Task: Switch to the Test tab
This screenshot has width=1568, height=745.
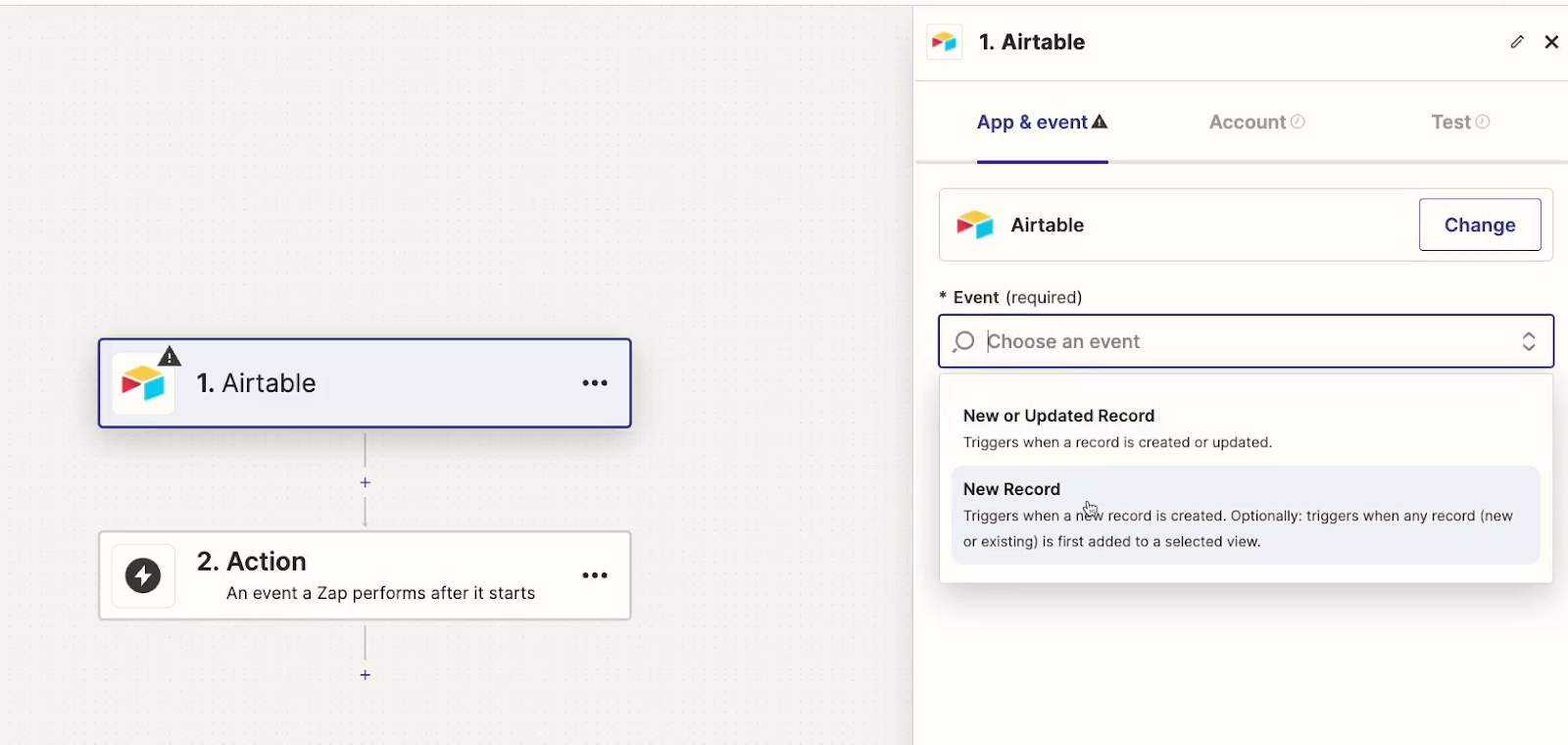Action: 1460,123
